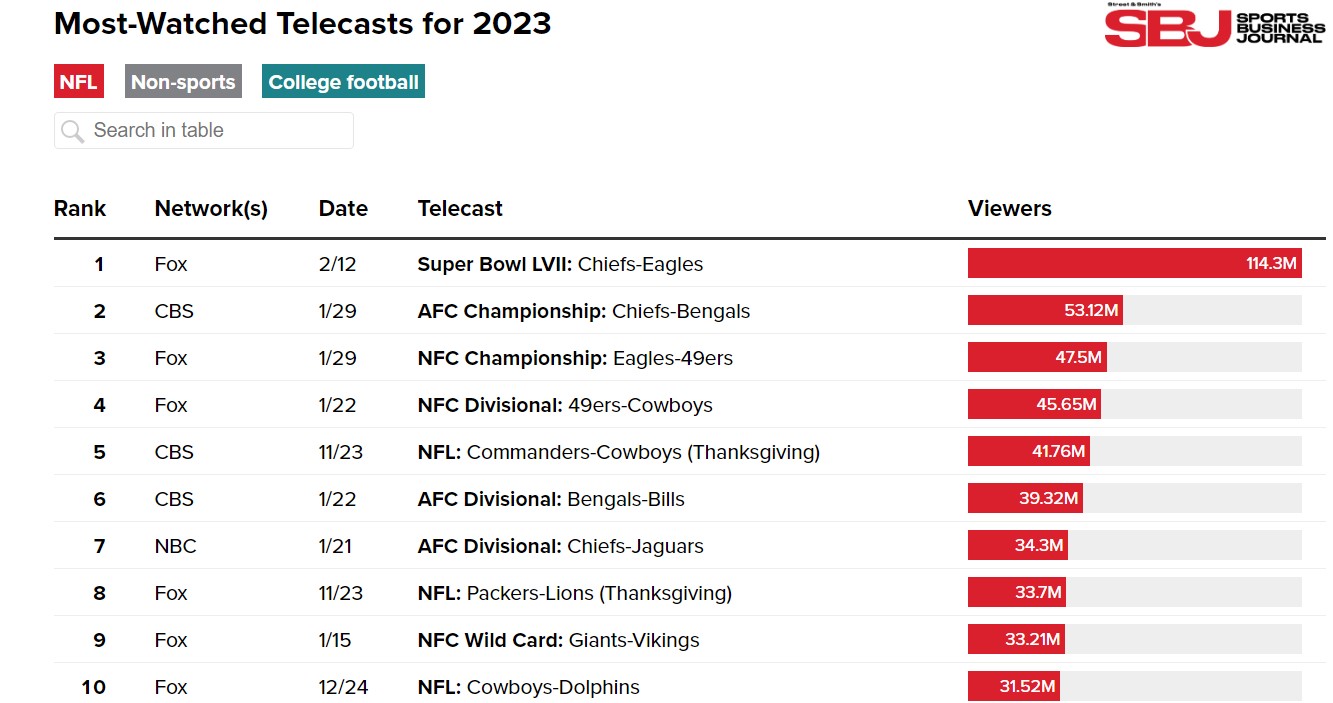The image size is (1333, 703).
Task: Sort by the Viewers column header
Action: point(1009,209)
